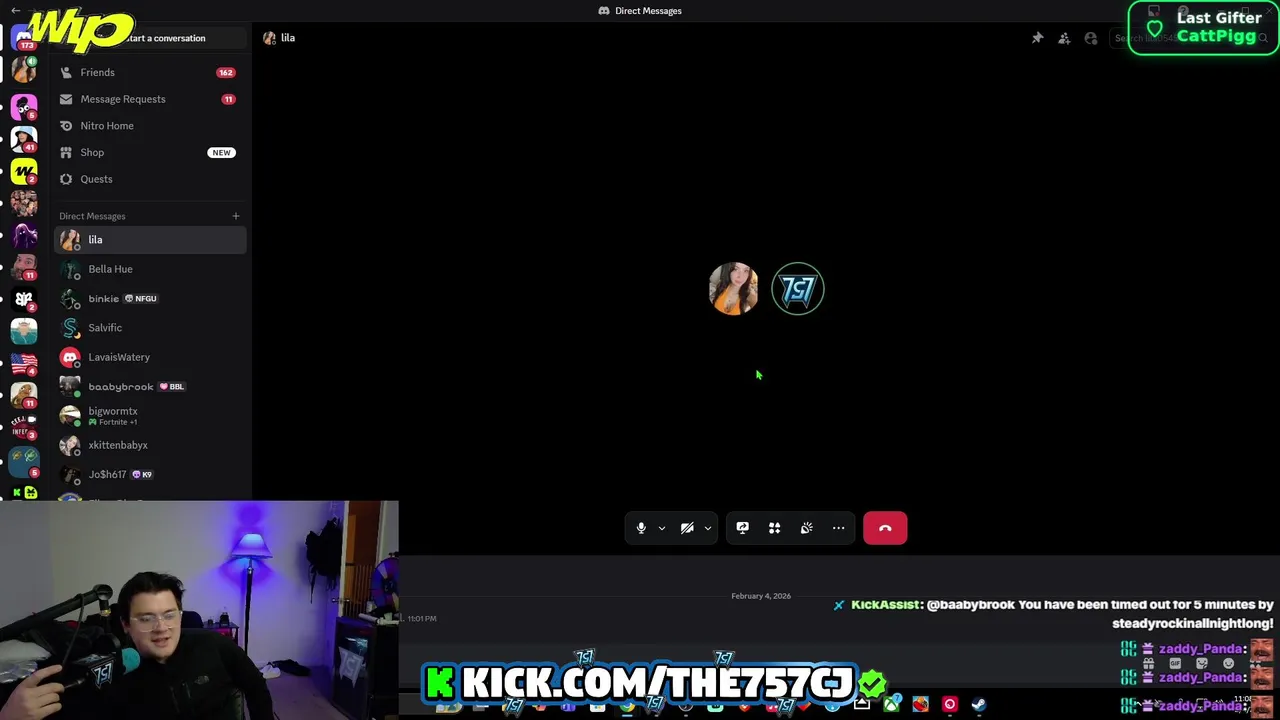Open Quests page

coord(150,179)
